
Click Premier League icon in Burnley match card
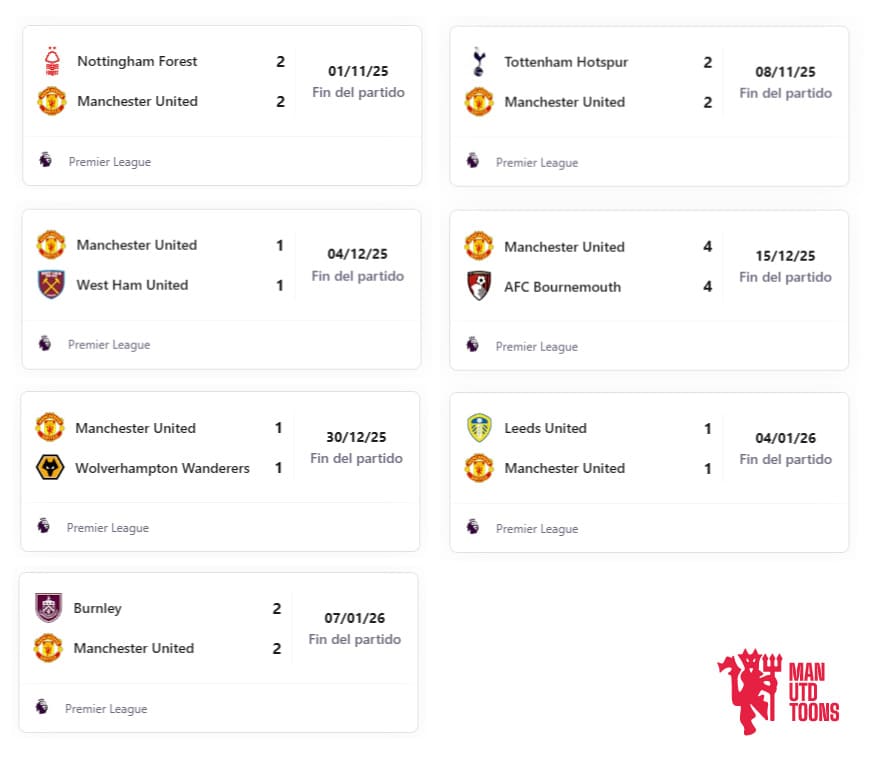point(42,707)
